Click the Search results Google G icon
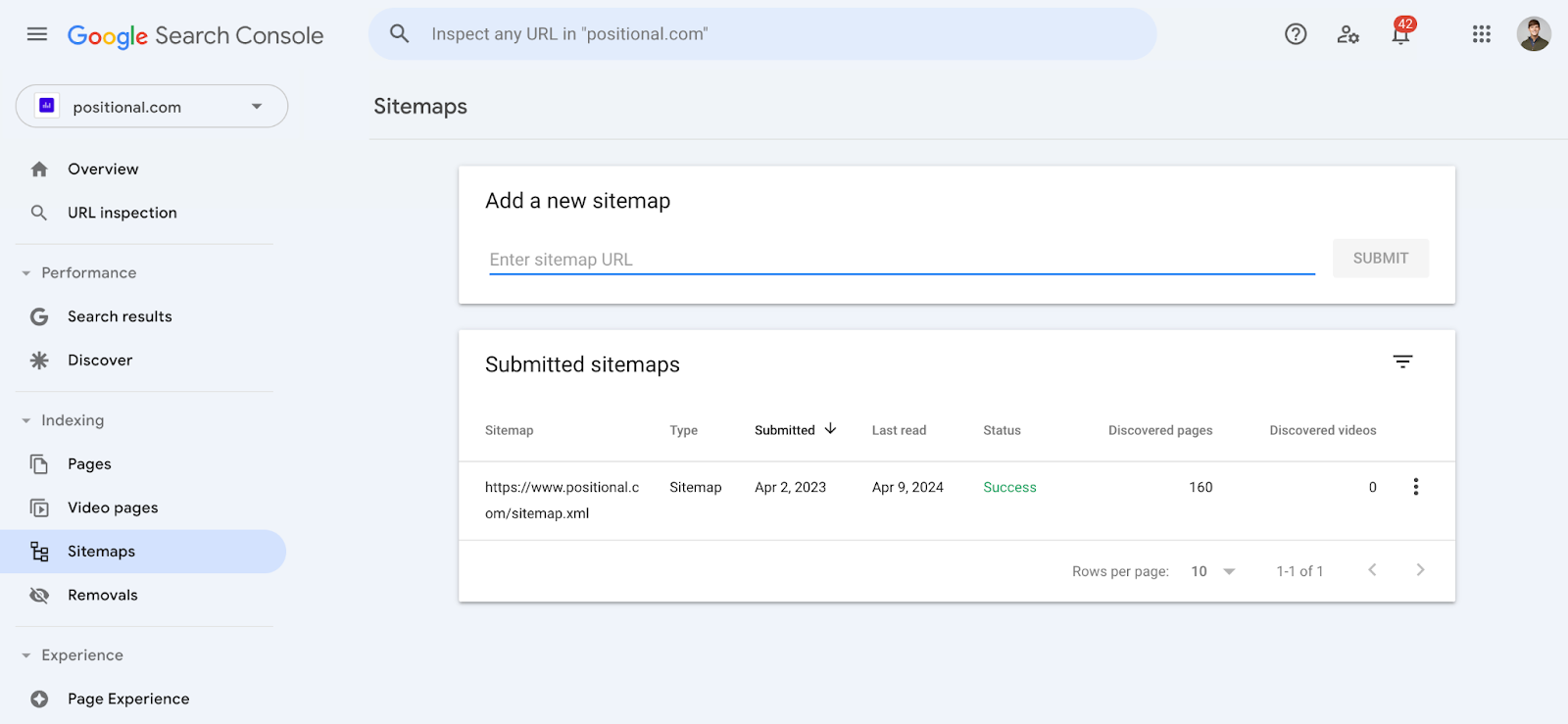1568x724 pixels. (x=39, y=316)
